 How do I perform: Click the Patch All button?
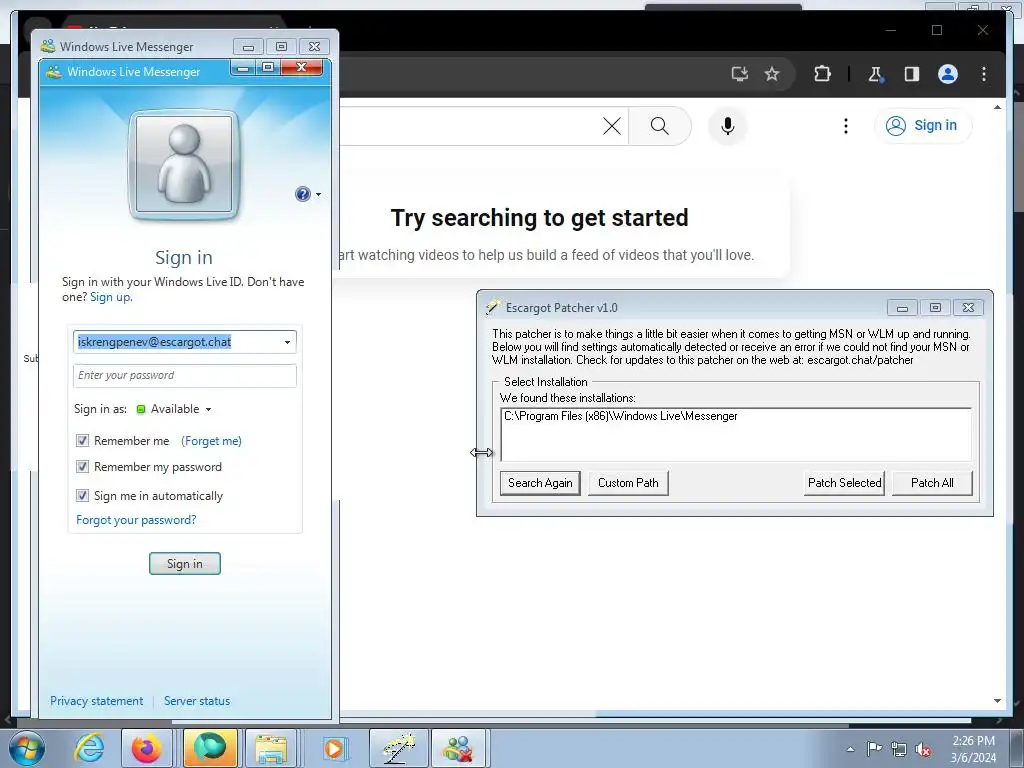tap(932, 483)
